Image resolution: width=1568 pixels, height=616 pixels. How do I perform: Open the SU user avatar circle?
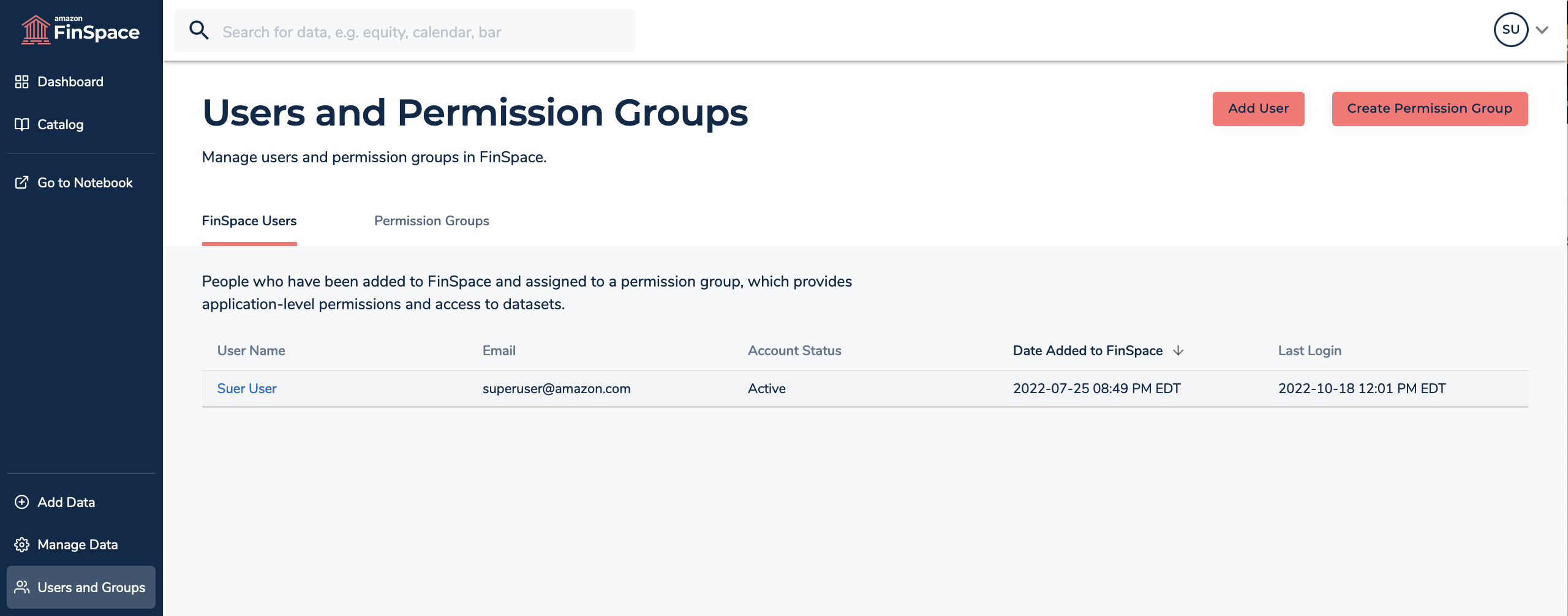(1511, 29)
